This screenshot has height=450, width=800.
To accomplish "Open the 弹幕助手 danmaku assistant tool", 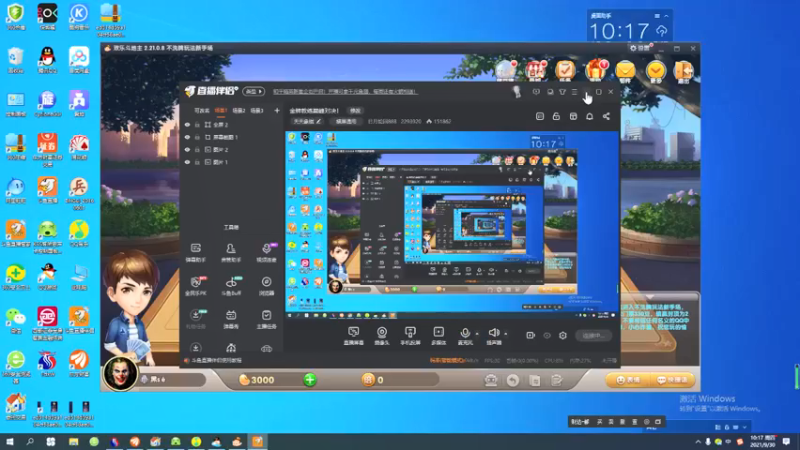I will click(195, 253).
